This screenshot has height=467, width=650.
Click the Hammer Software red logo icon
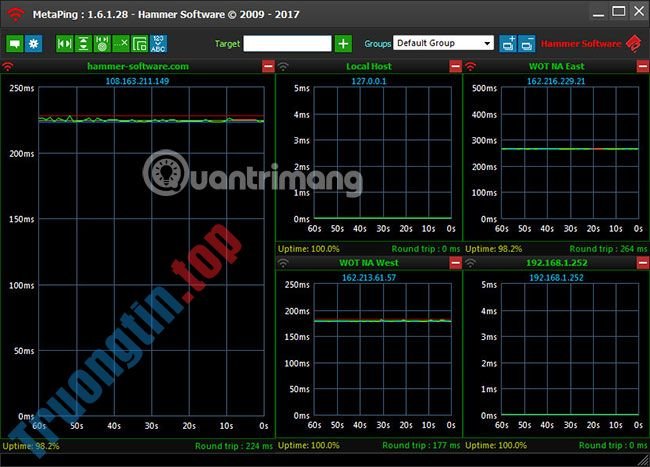(634, 43)
